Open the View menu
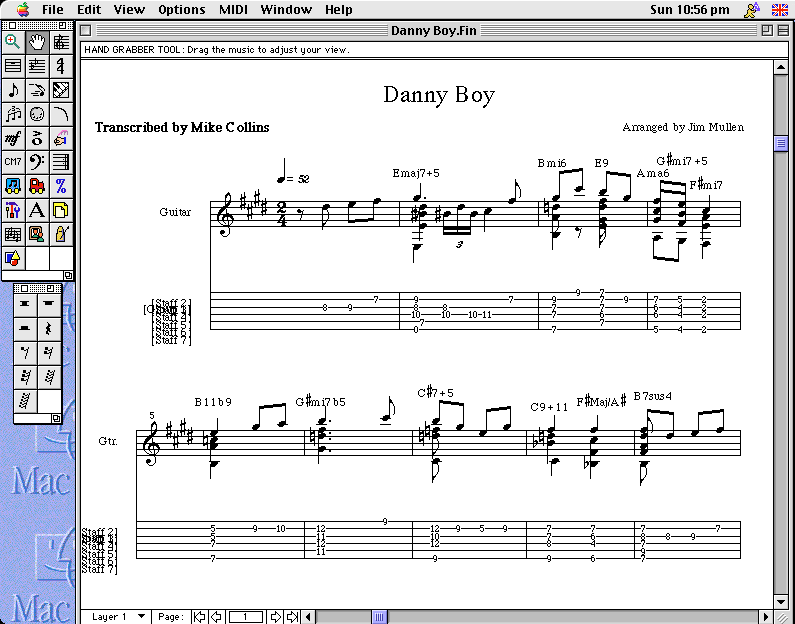The width and height of the screenshot is (795, 624). click(x=129, y=10)
